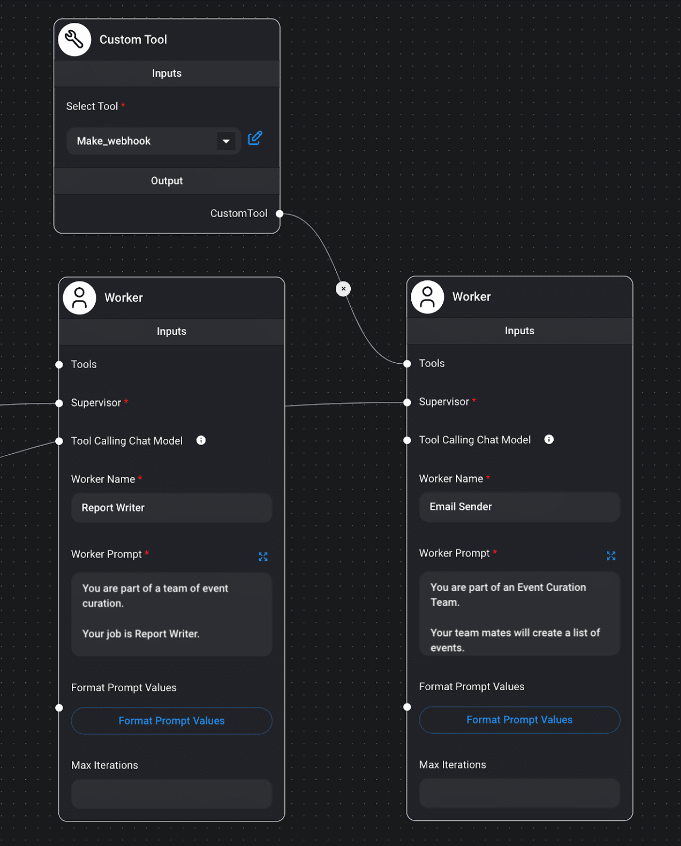Screen dimensions: 681x846
Task: Click the Worker Prompt label in Email Sender node
Action: click(454, 553)
